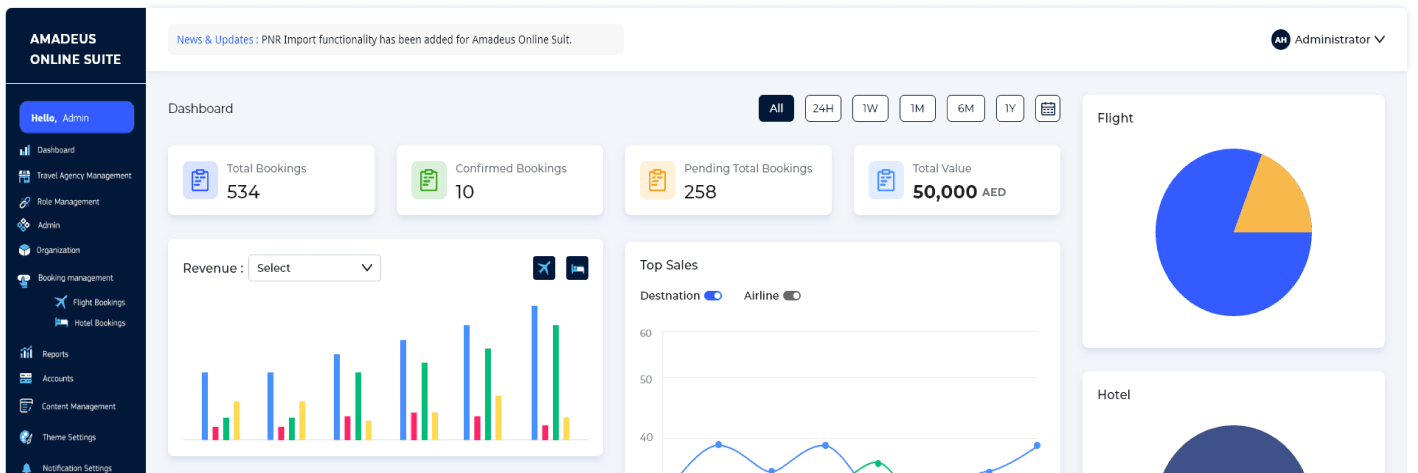Click the tallest blue revenue bar
This screenshot has height=473, width=1418.
535,370
